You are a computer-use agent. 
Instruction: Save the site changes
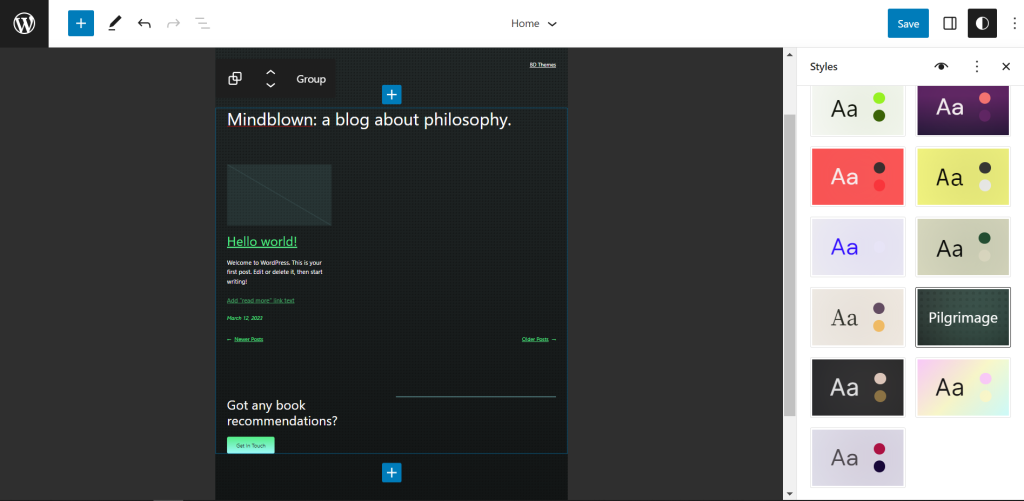click(x=908, y=24)
